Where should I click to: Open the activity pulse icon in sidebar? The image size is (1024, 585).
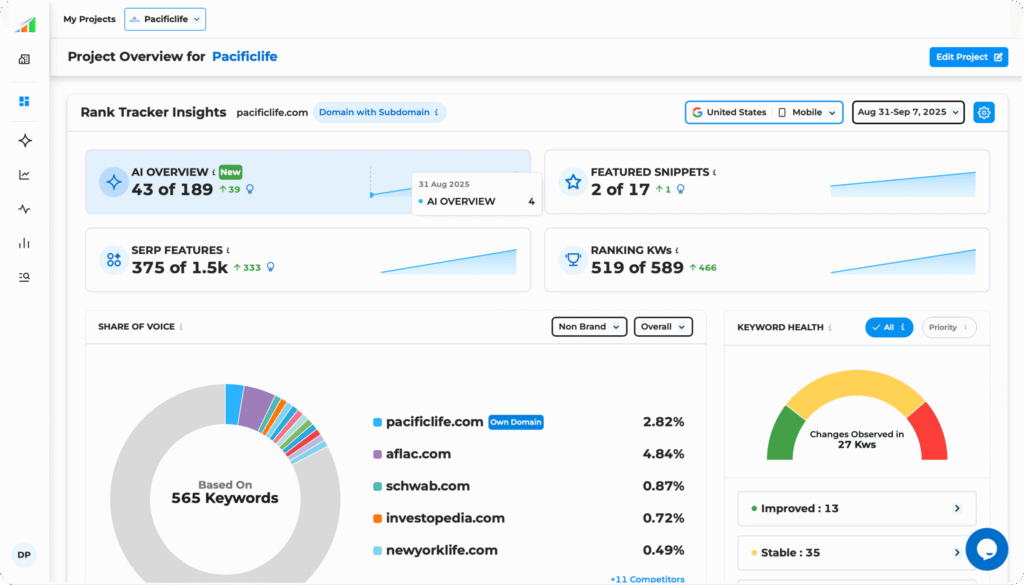(x=24, y=209)
